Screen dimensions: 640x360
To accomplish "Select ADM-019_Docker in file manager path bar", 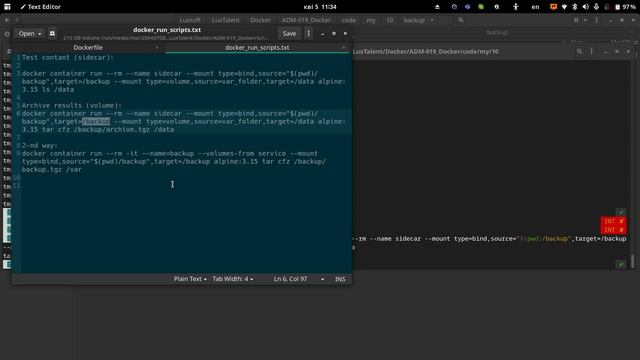I will coord(306,20).
